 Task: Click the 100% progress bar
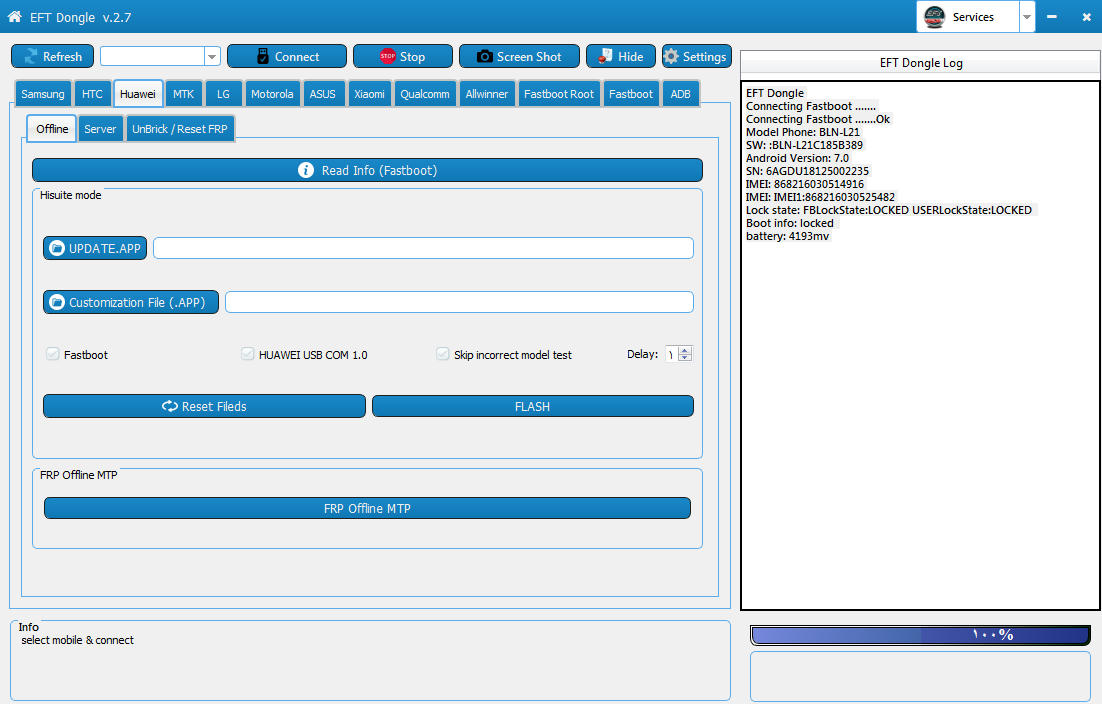tap(921, 635)
